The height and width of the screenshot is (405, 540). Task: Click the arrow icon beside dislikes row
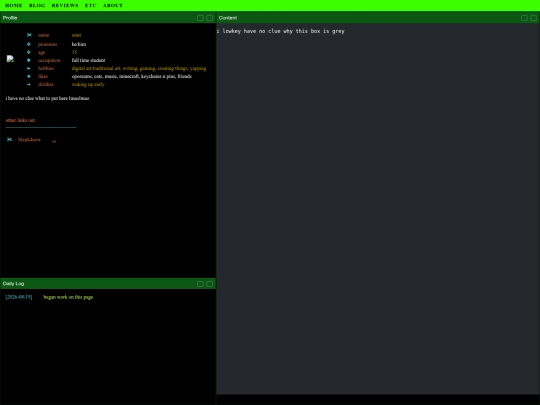click(29, 84)
